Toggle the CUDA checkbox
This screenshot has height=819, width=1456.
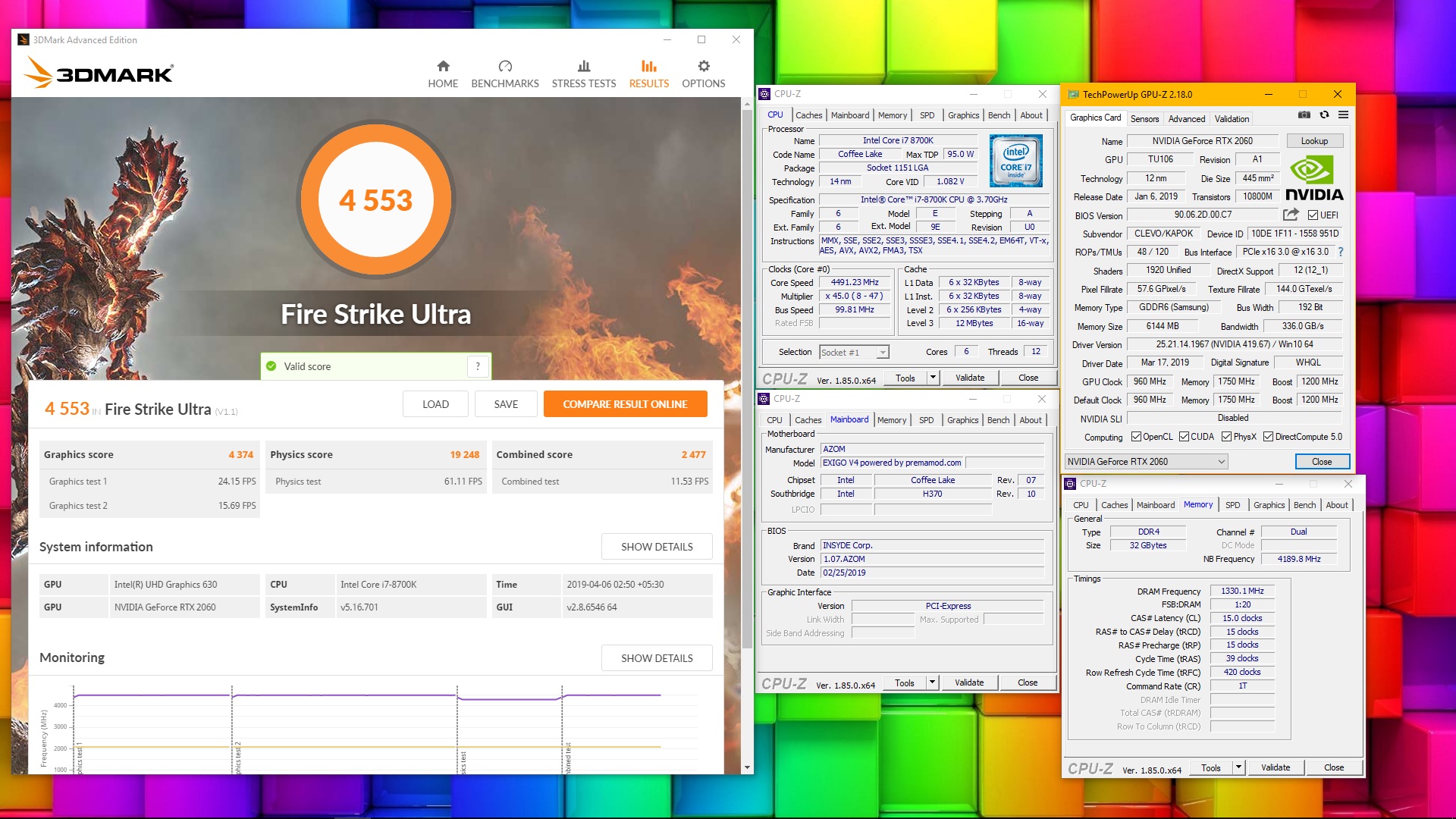pos(1184,437)
